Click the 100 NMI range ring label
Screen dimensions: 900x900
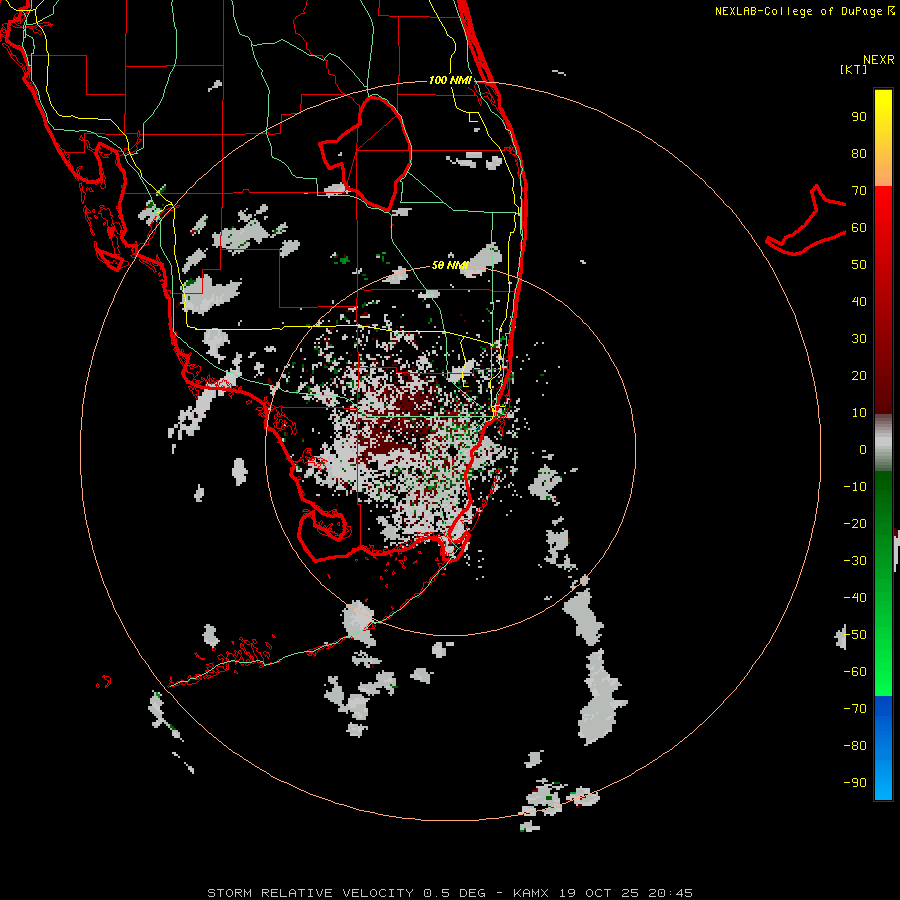[x=450, y=80]
